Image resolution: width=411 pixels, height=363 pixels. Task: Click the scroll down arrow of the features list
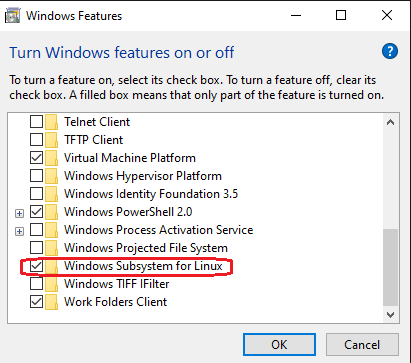390,314
